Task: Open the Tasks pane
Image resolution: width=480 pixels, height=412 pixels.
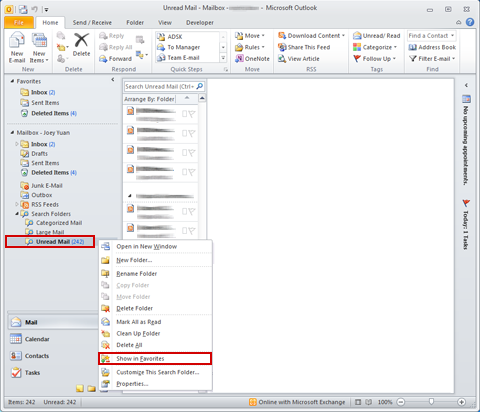Action: coord(25,372)
